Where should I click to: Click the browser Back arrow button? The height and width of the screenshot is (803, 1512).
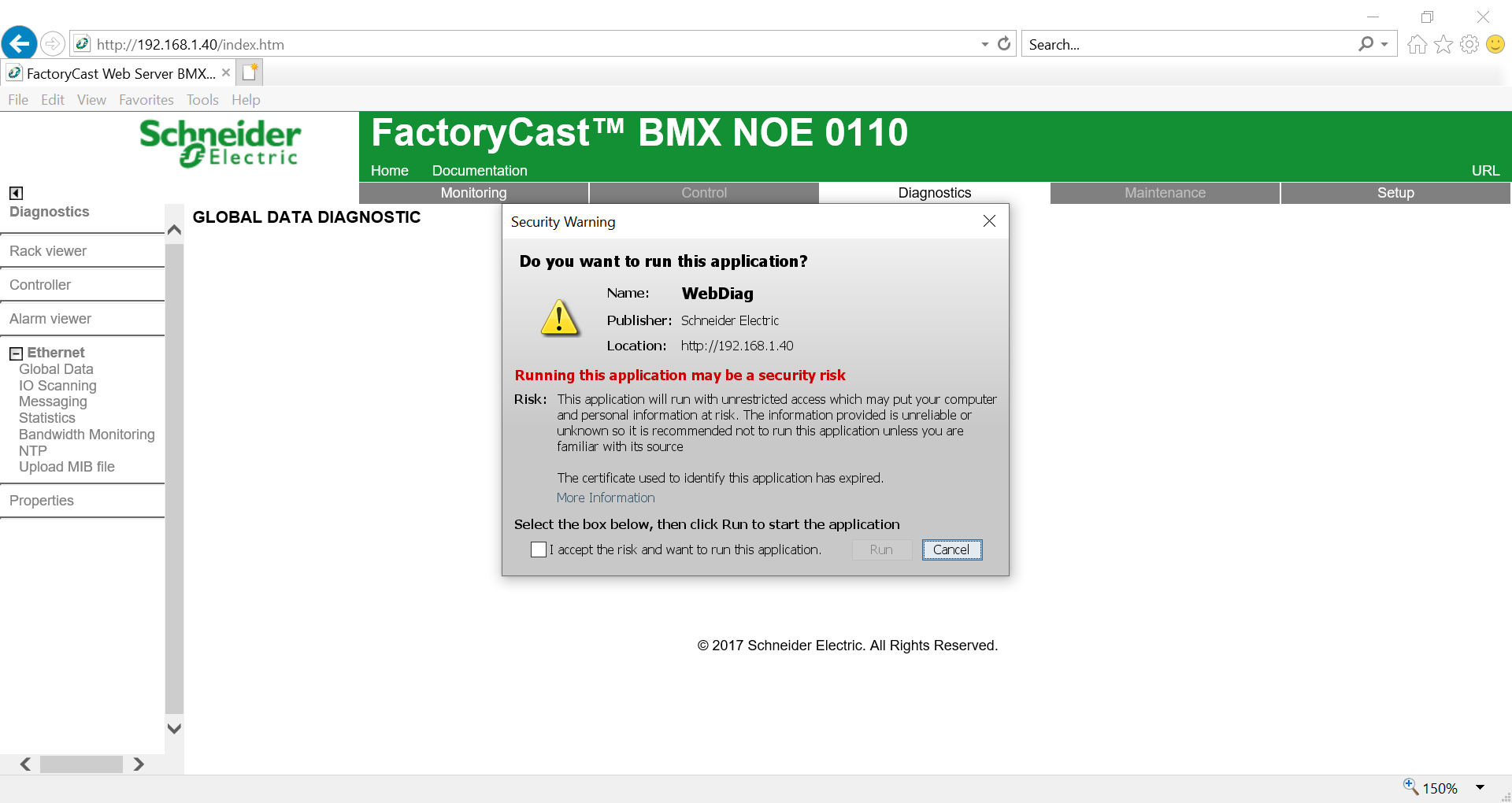click(20, 43)
